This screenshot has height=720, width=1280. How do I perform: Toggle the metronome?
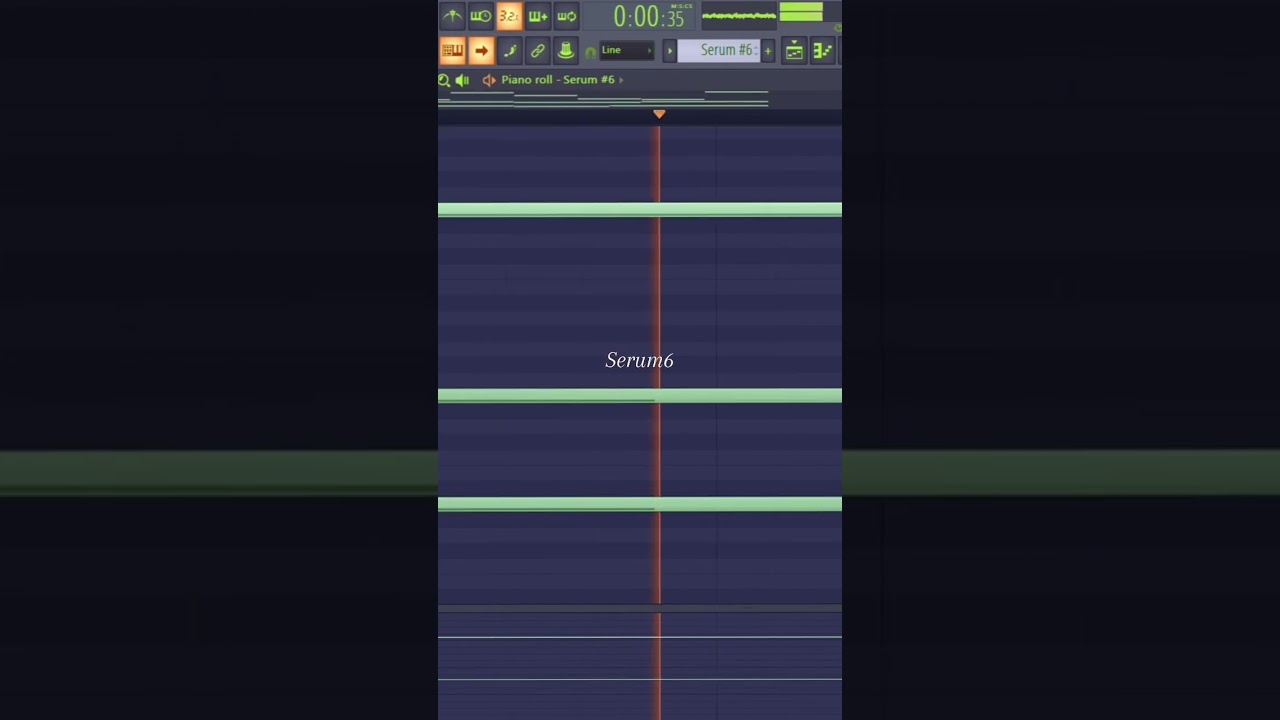pyautogui.click(x=452, y=16)
